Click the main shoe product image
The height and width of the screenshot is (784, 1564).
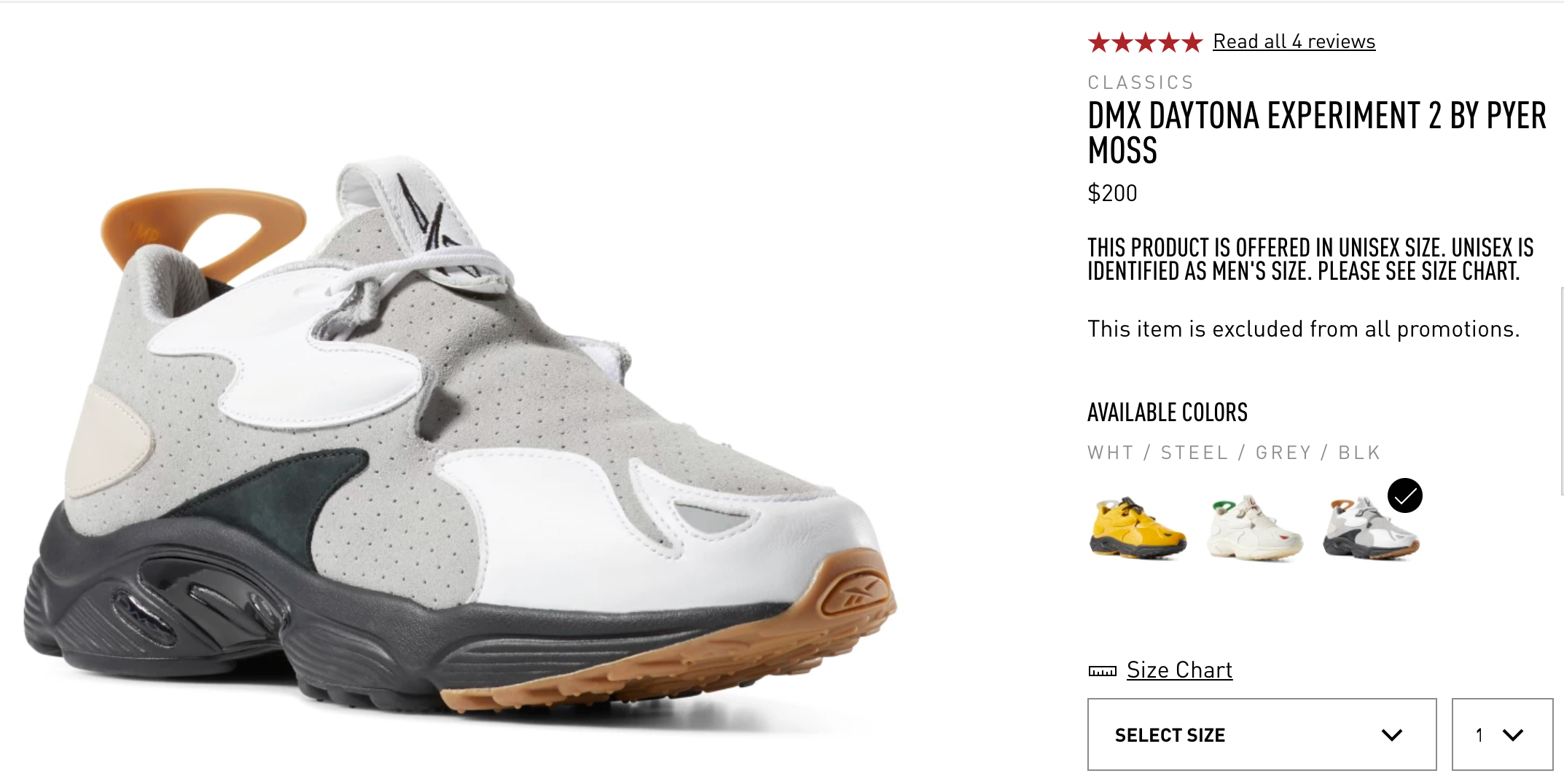(x=461, y=437)
